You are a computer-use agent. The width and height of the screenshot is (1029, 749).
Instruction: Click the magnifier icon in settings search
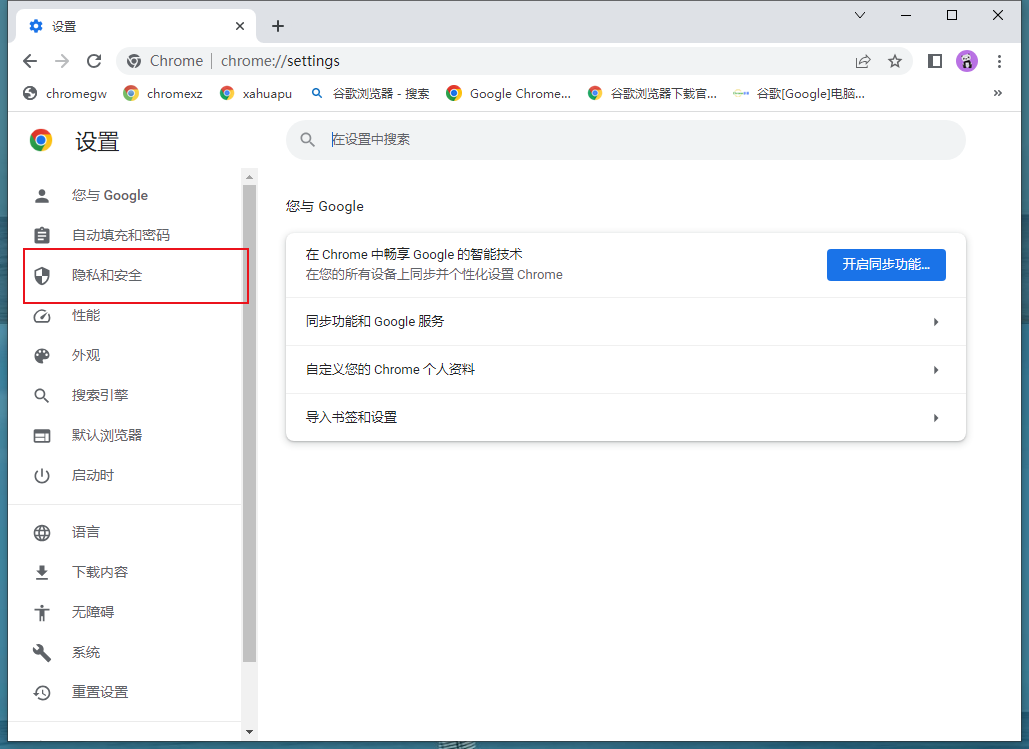(307, 140)
